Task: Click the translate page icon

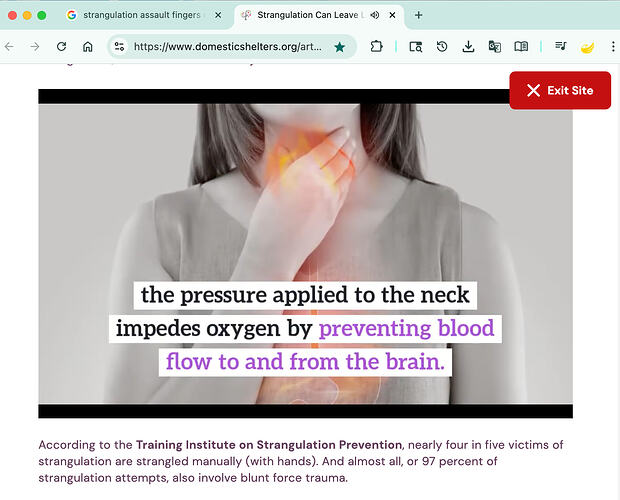Action: point(494,47)
